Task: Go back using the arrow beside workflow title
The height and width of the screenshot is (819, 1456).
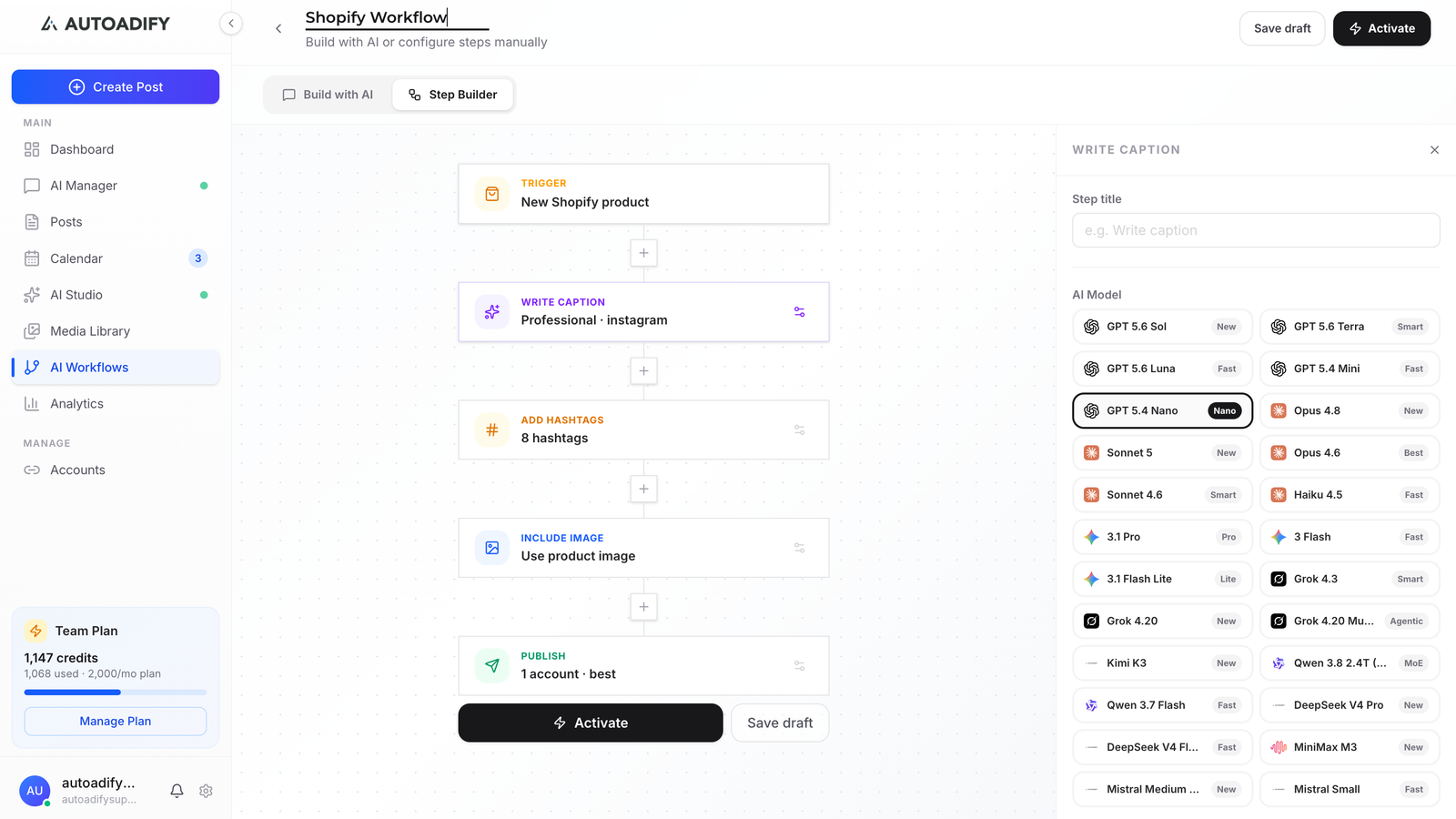Action: click(278, 28)
